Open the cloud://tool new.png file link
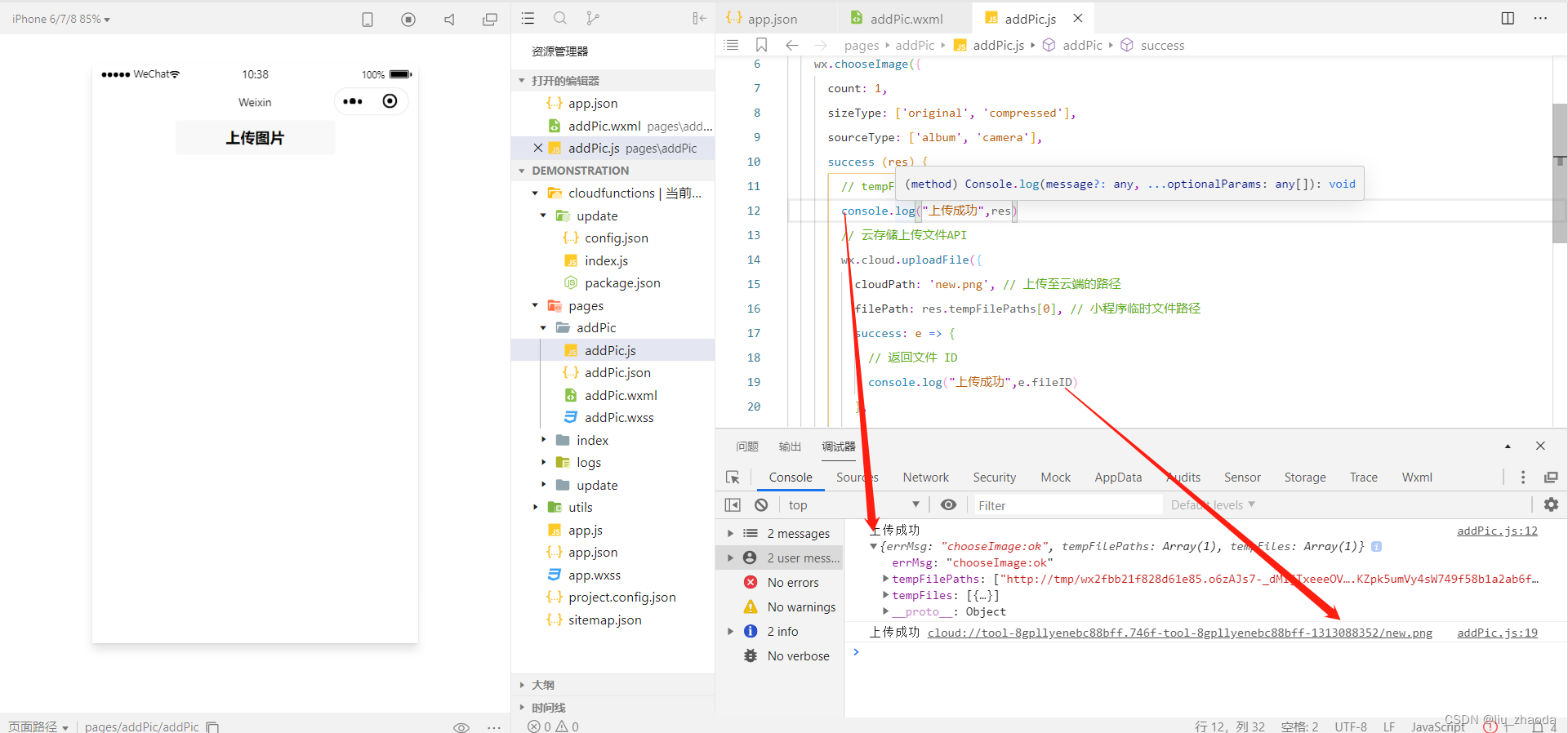1568x733 pixels. 1179,633
